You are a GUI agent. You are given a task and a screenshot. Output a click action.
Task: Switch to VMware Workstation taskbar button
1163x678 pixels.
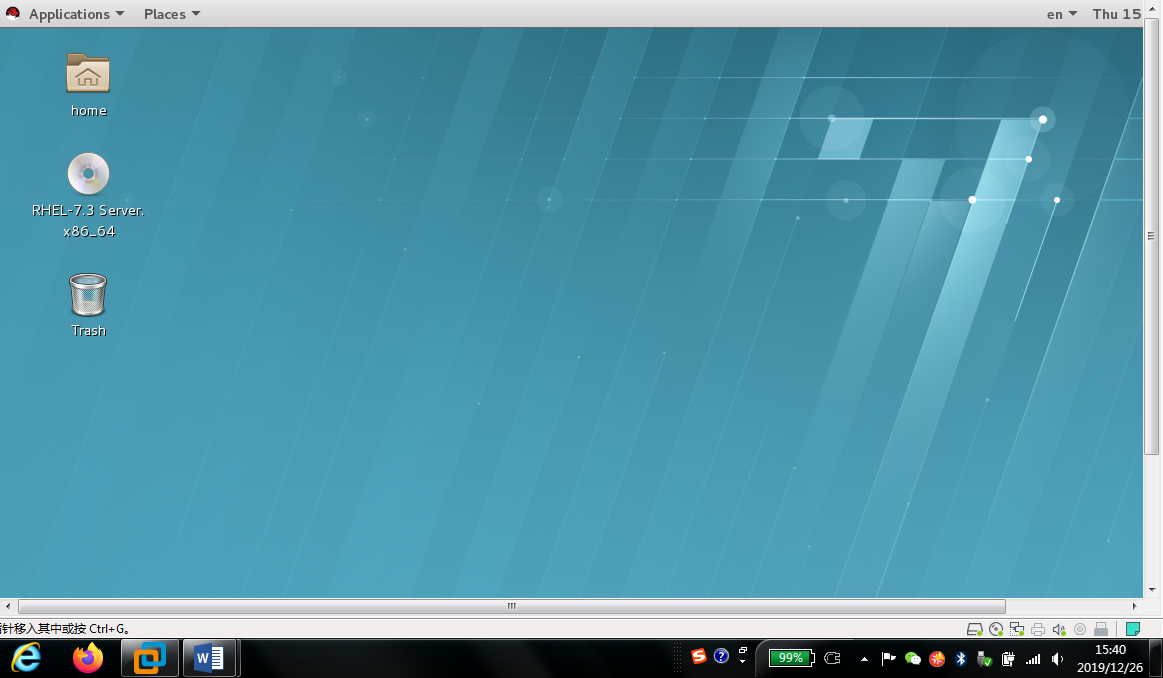click(150, 658)
